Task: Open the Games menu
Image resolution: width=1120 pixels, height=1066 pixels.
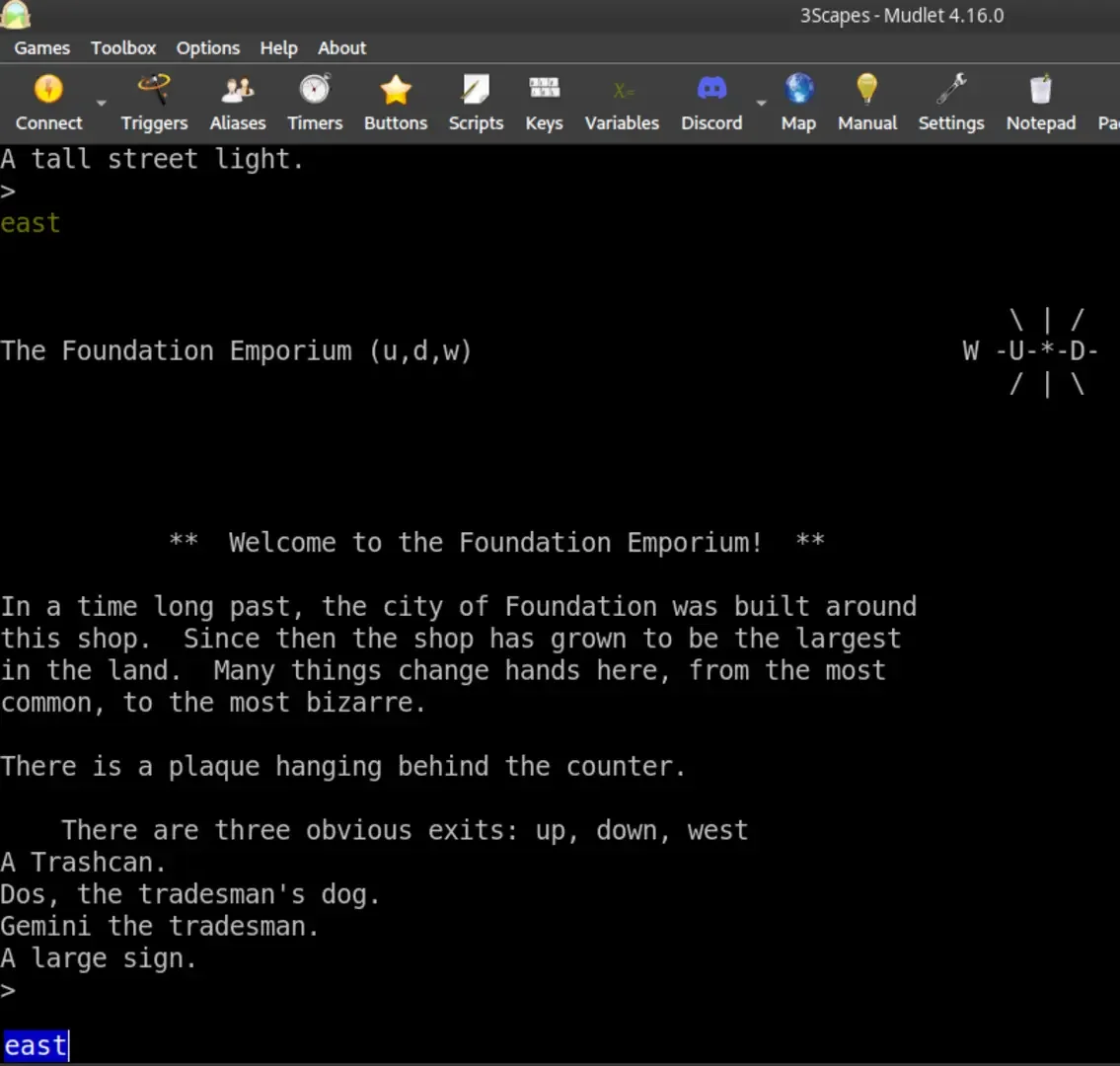Action: (x=41, y=47)
